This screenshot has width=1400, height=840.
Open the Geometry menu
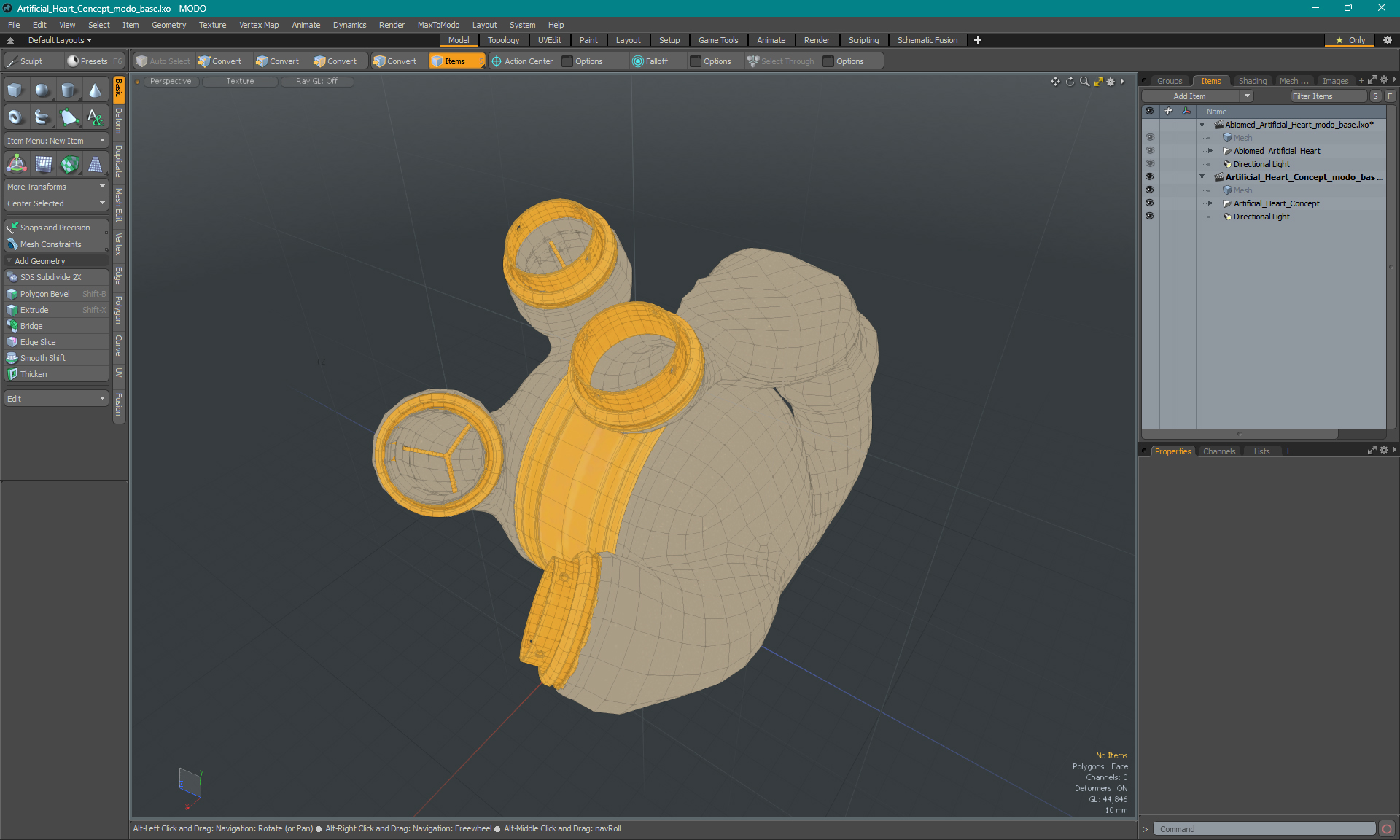click(x=167, y=24)
